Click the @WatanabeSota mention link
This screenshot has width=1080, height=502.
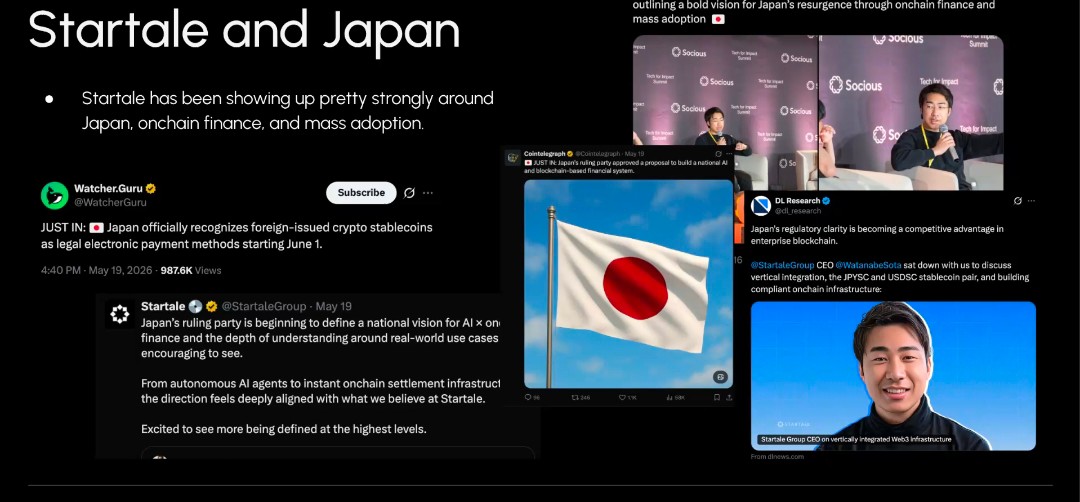(x=868, y=264)
